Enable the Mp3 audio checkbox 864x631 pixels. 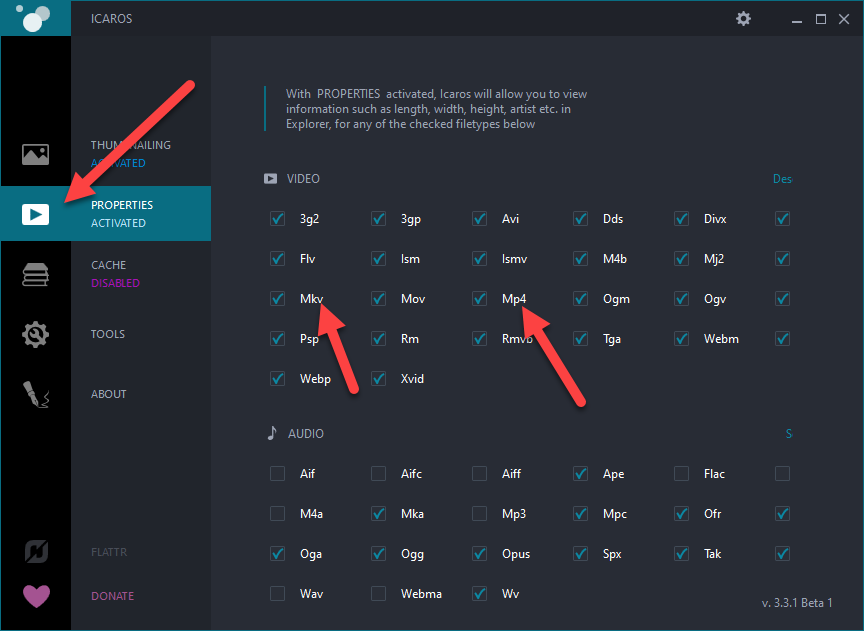(480, 514)
